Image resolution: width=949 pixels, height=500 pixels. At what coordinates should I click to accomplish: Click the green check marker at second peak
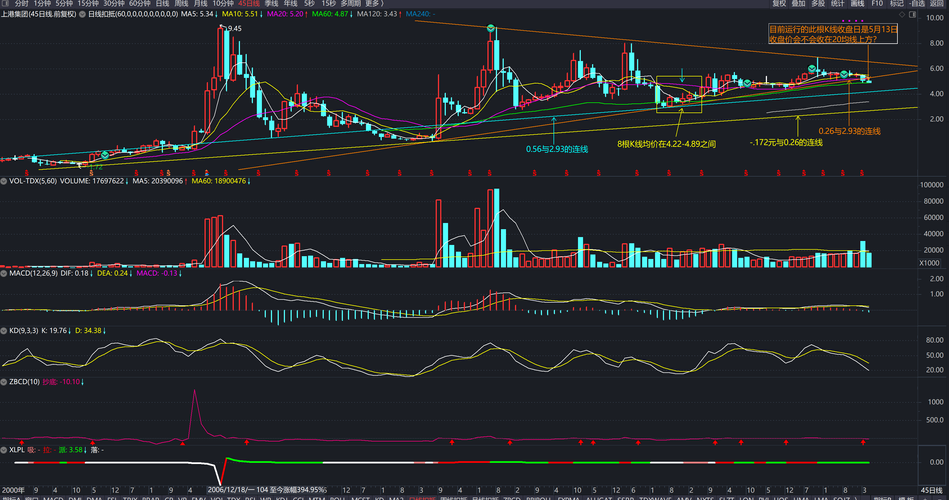tap(491, 28)
